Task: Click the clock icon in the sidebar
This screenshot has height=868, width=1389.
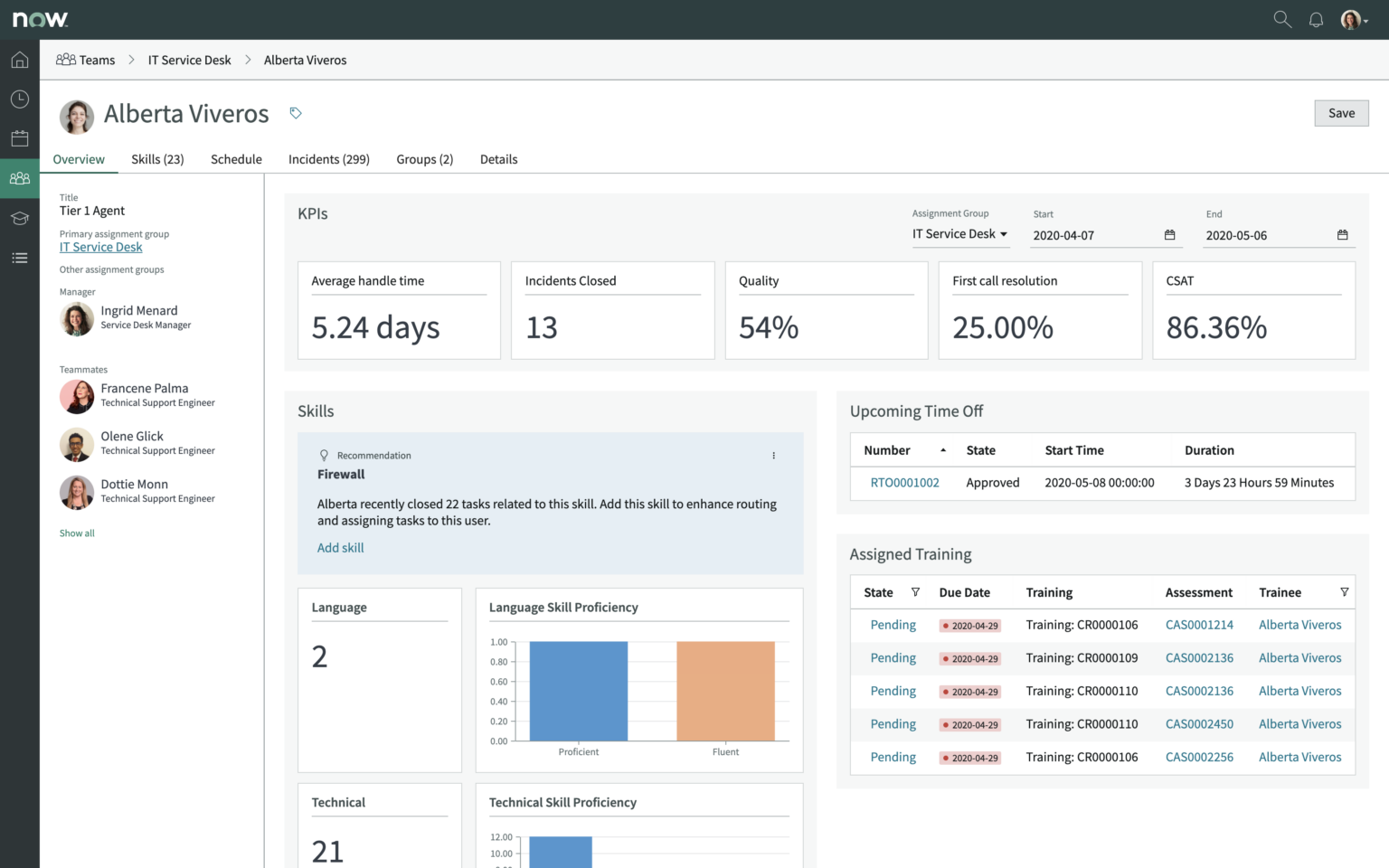Action: pyautogui.click(x=19, y=99)
